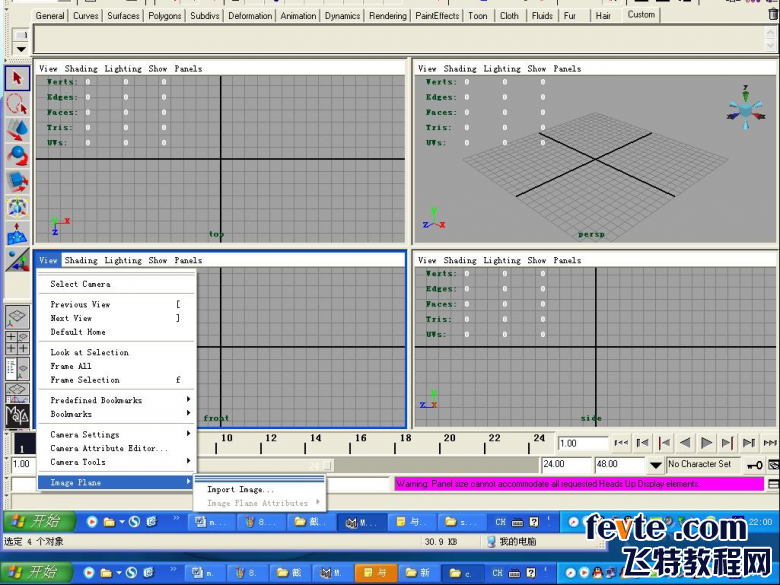
Task: Open the shelf options arrow menu
Action: (20, 49)
